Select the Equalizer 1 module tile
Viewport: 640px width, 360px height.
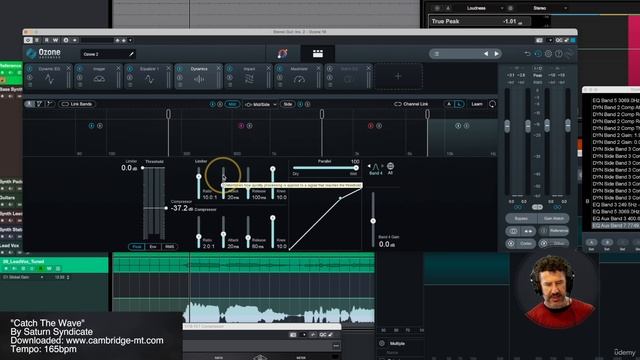(x=149, y=76)
